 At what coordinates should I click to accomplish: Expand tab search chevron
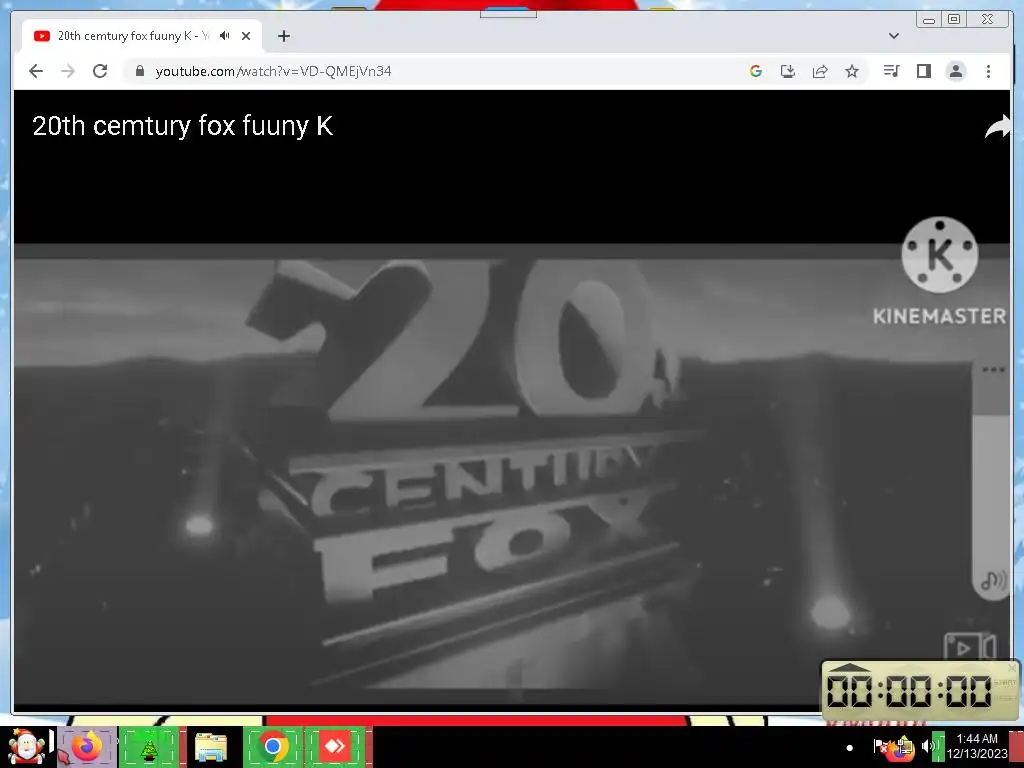click(x=894, y=36)
